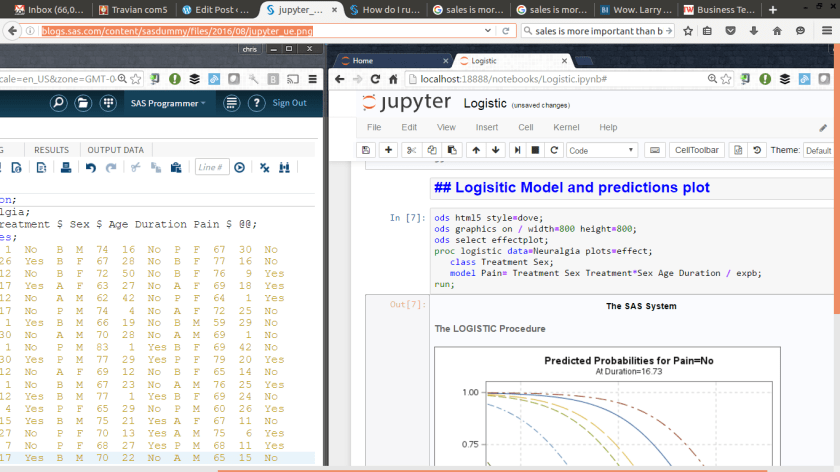
Task: Click the revert icon next to Theme in Jupyter
Action: click(757, 151)
